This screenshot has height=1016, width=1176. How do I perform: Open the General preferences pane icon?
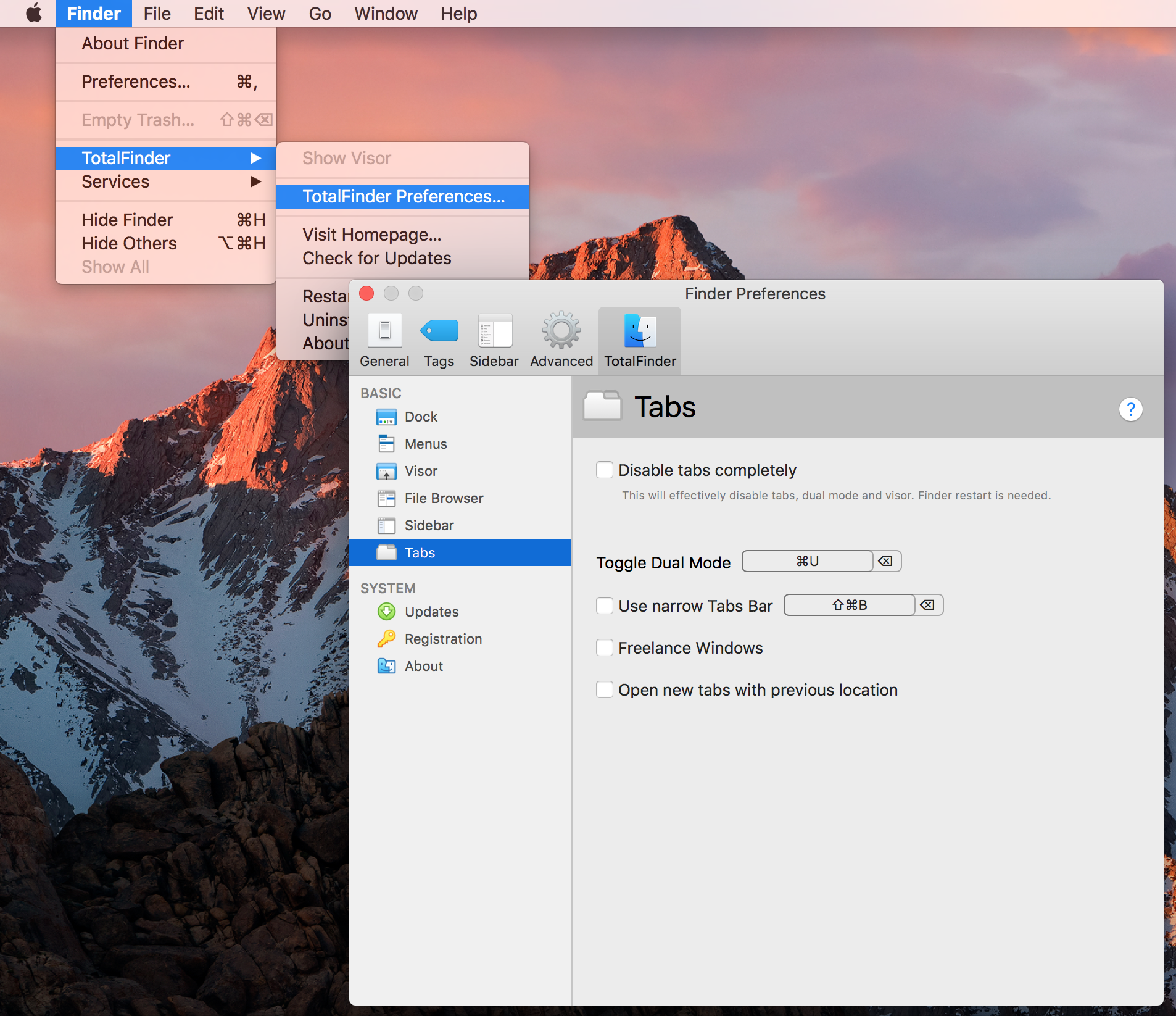384,331
